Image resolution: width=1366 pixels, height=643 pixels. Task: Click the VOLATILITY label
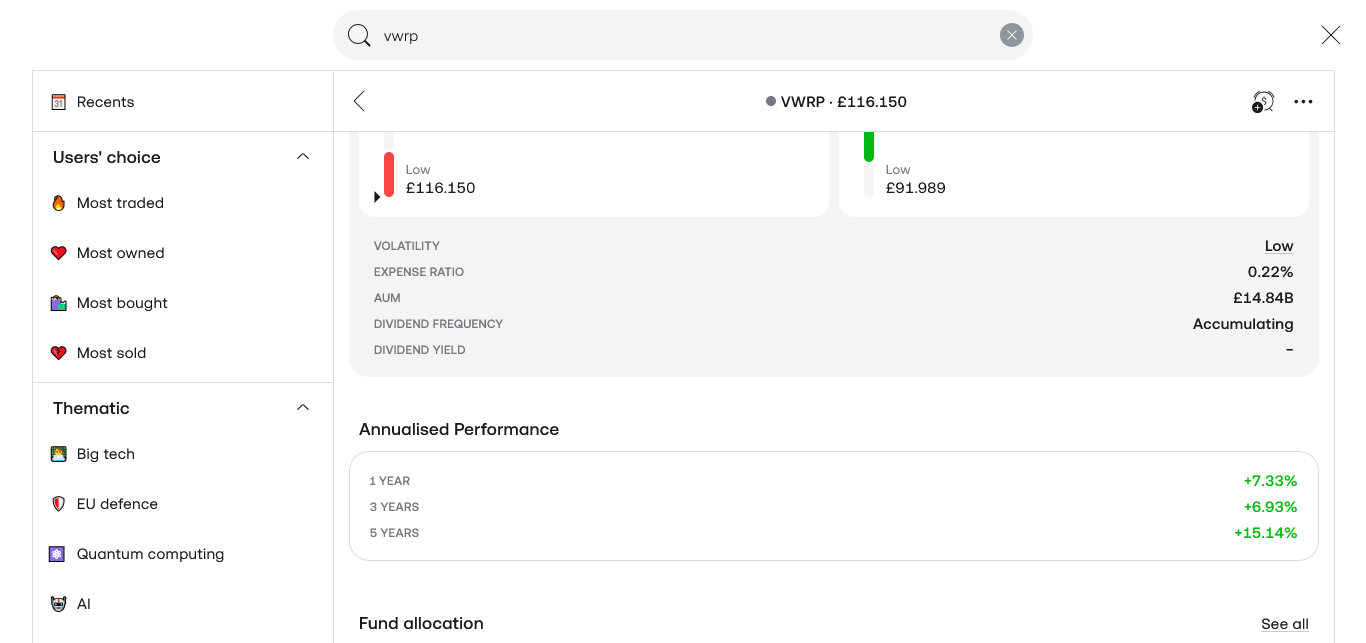click(407, 246)
